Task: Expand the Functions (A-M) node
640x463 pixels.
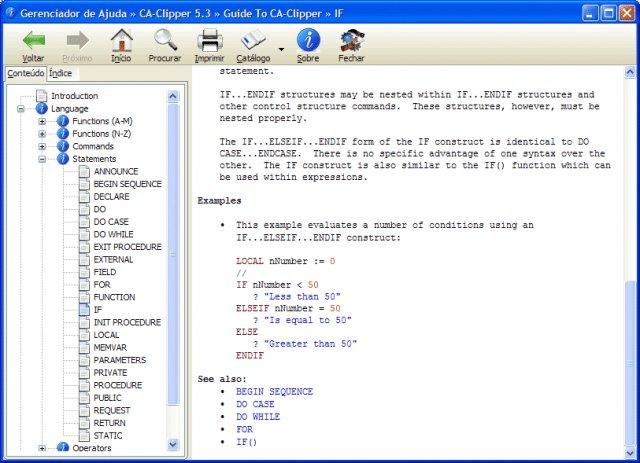Action: pos(42,121)
